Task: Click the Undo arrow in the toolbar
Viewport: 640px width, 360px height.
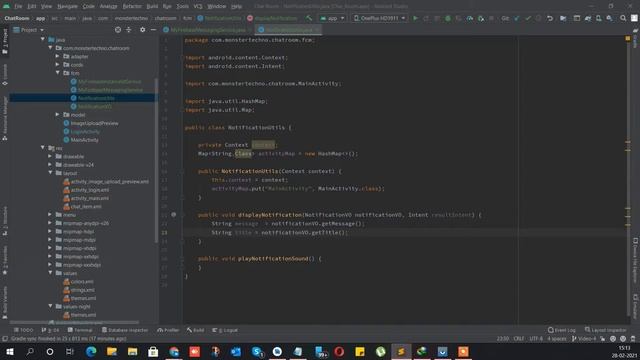Action: 550,18
